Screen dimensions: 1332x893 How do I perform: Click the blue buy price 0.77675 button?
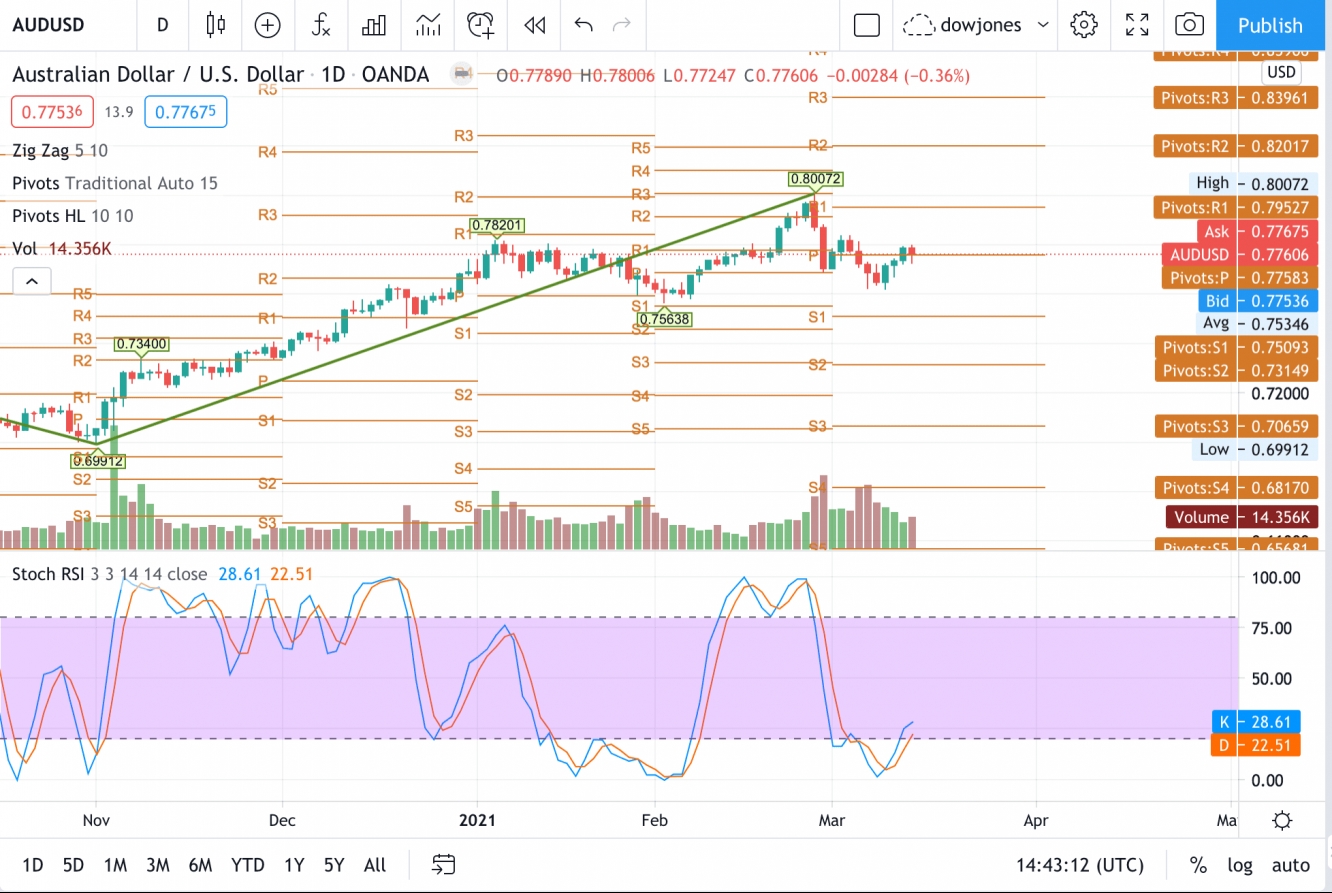click(x=185, y=111)
